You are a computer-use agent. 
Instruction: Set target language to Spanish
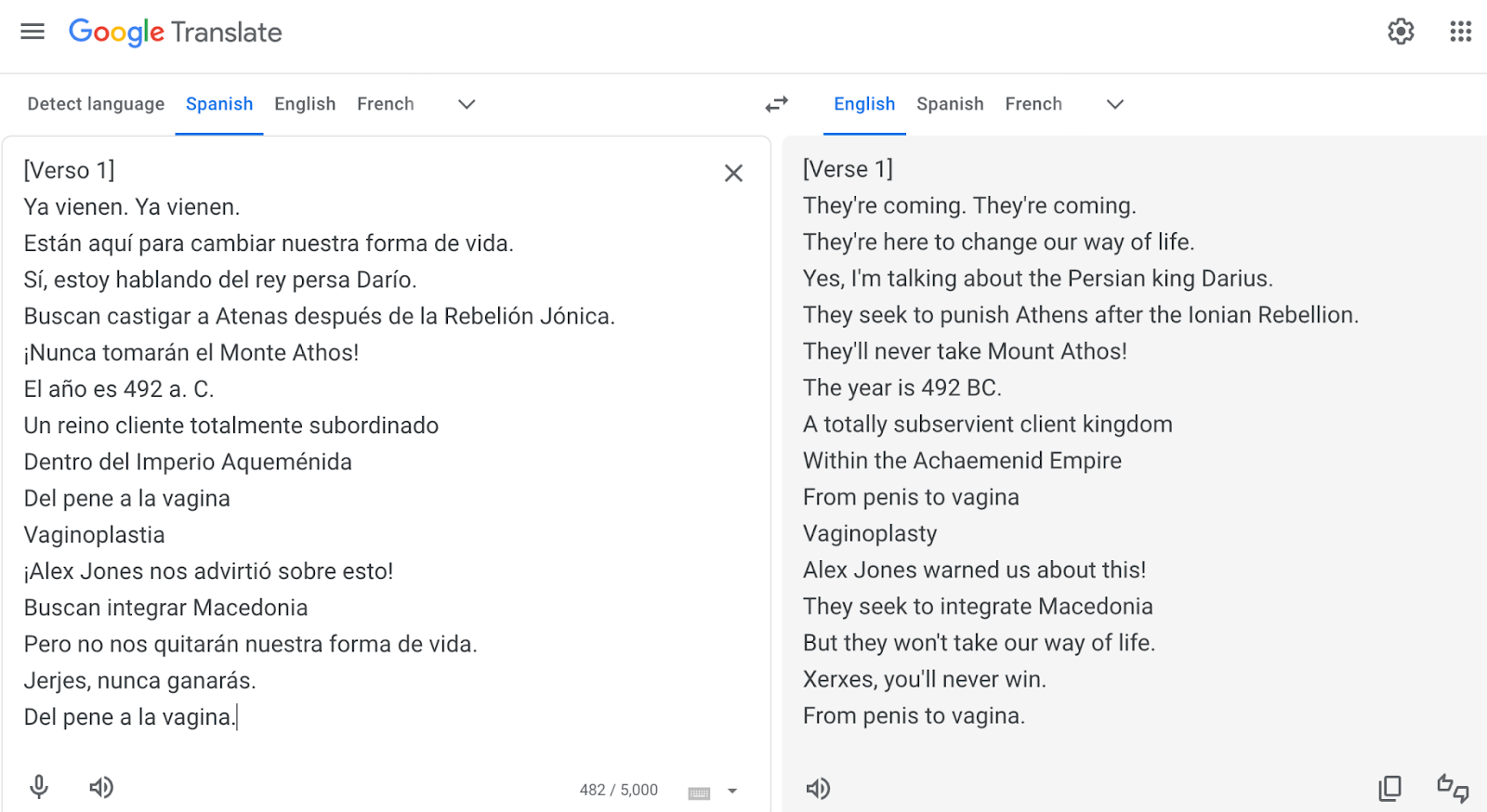[x=950, y=104]
